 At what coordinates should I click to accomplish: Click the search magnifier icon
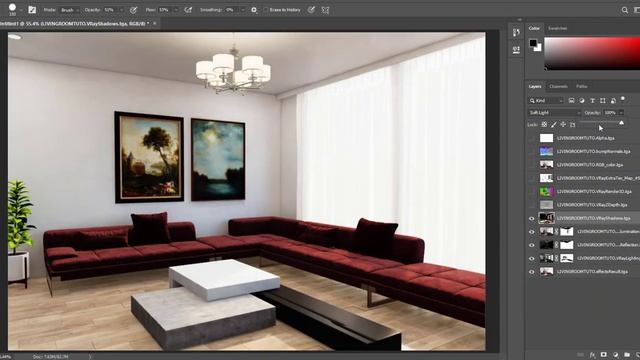(x=624, y=10)
